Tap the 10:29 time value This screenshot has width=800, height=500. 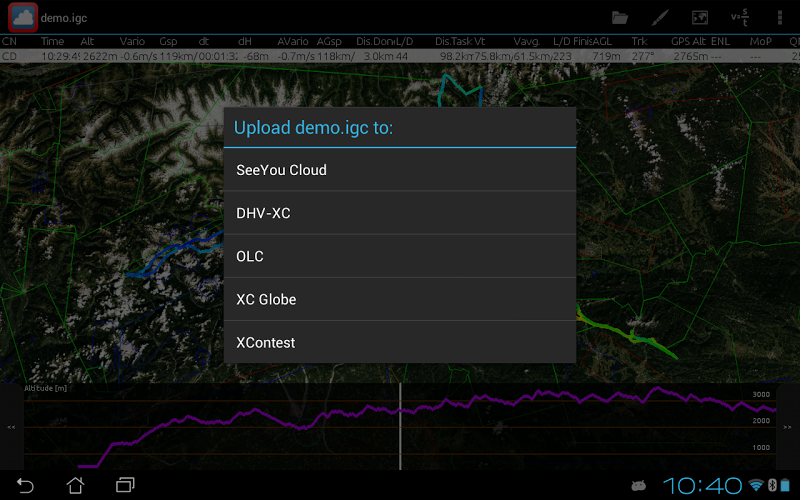[x=60, y=56]
